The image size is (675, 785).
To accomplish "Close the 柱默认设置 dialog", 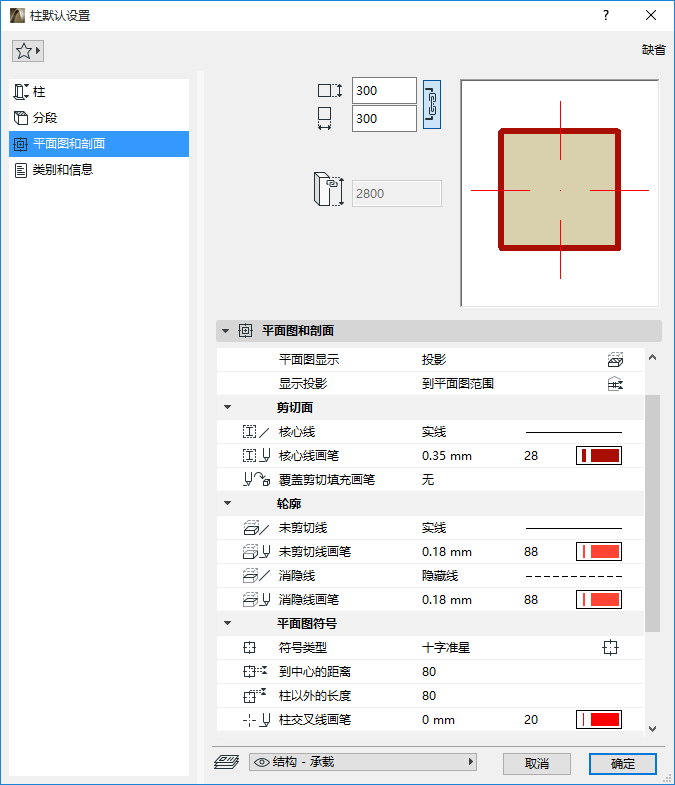I will point(651,16).
